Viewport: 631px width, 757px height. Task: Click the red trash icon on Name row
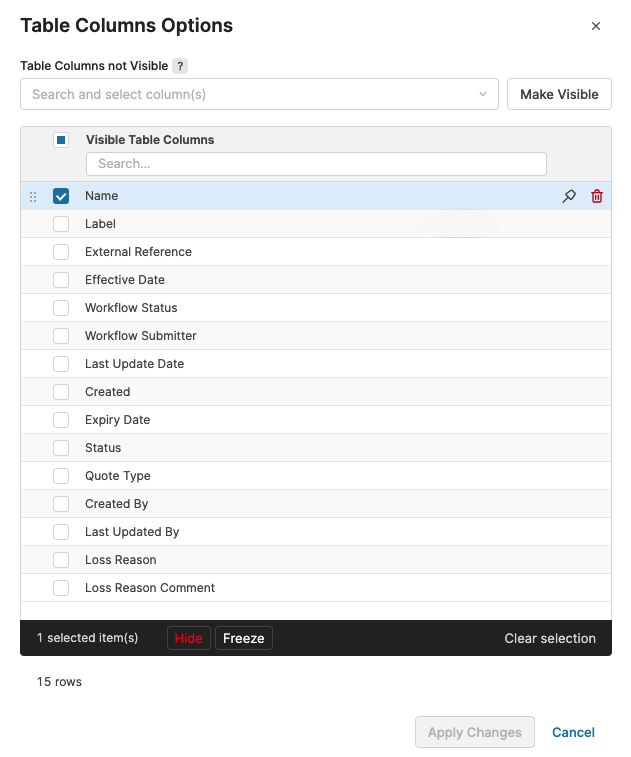click(x=597, y=196)
